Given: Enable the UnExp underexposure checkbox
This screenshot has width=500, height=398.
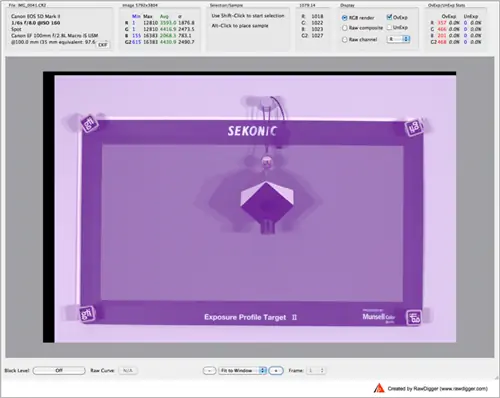Looking at the screenshot, I should 389,27.
